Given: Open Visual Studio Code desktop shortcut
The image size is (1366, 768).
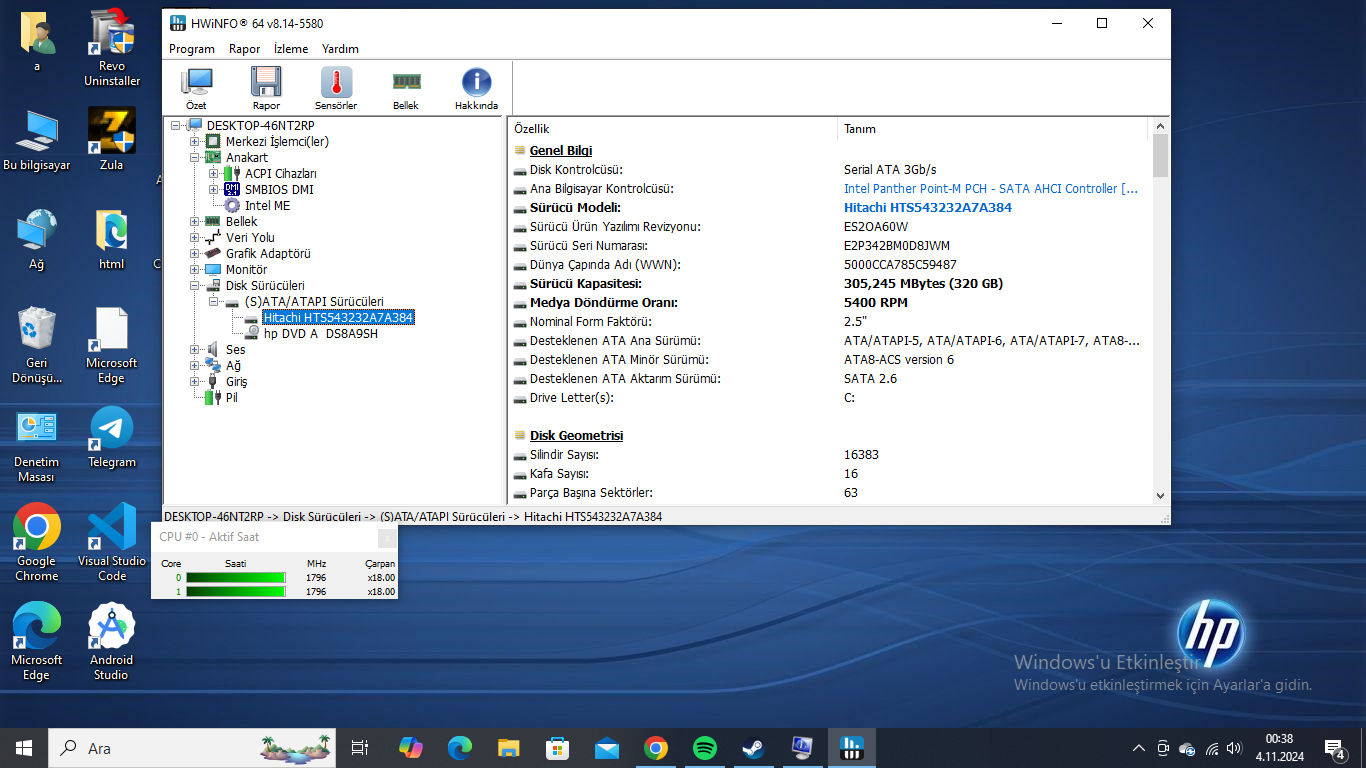Looking at the screenshot, I should click(112, 542).
